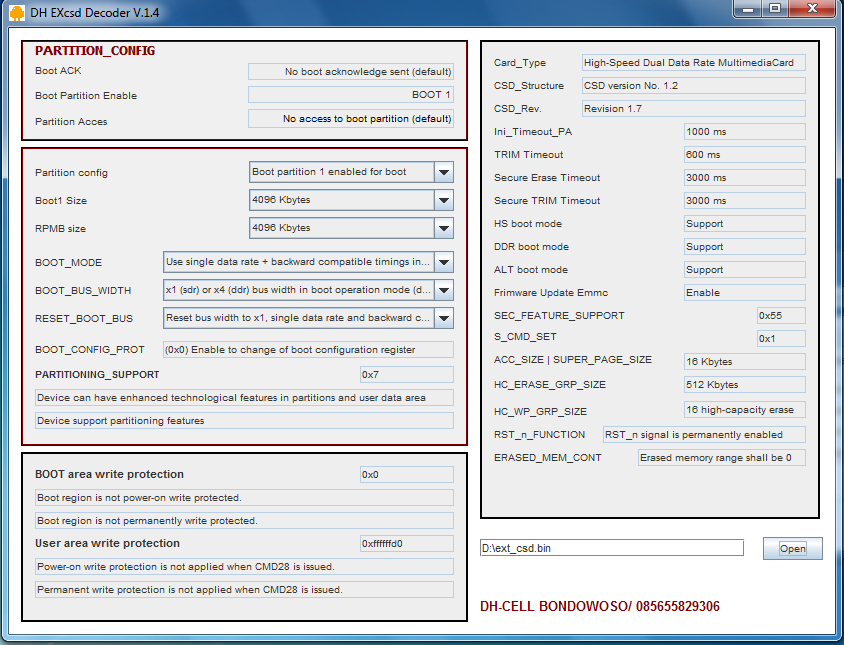Maximize the DH EXcsd Decoder window

click(x=775, y=9)
